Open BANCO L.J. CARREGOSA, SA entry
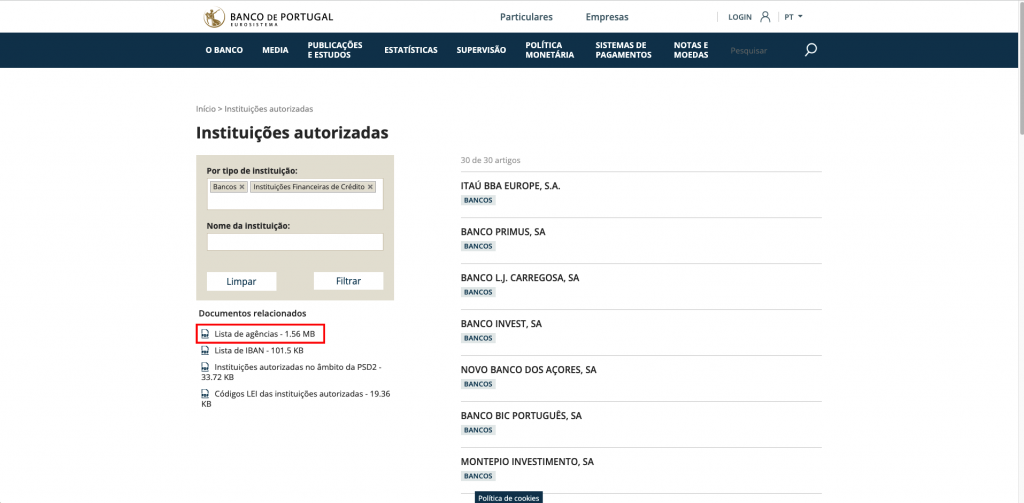The width and height of the screenshot is (1024, 503). coord(520,278)
